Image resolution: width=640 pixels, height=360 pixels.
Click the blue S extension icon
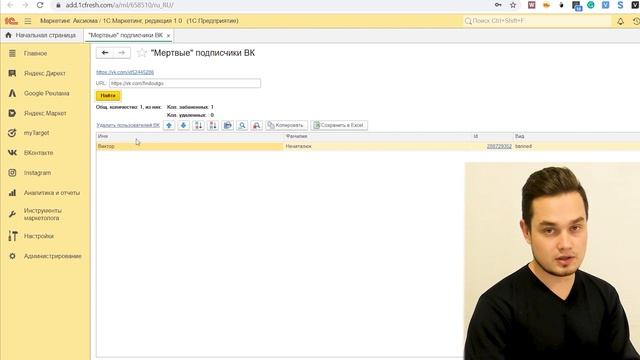click(620, 5)
